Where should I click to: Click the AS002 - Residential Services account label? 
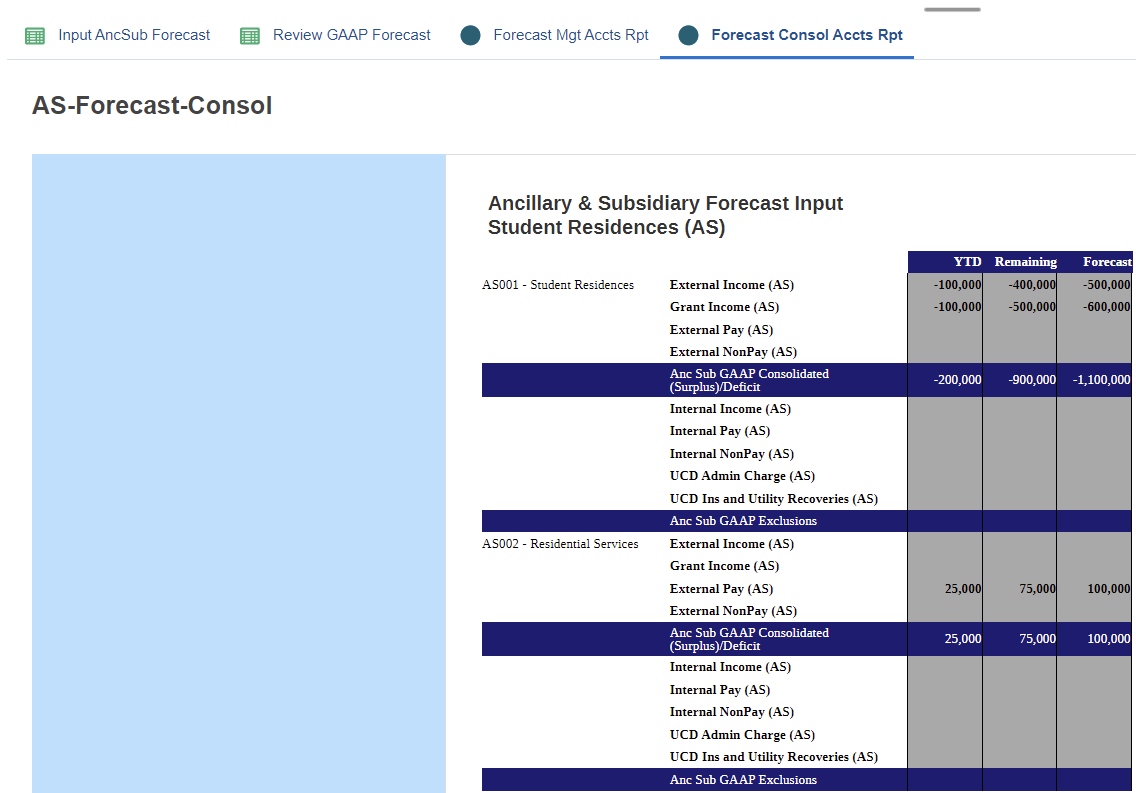pos(558,543)
